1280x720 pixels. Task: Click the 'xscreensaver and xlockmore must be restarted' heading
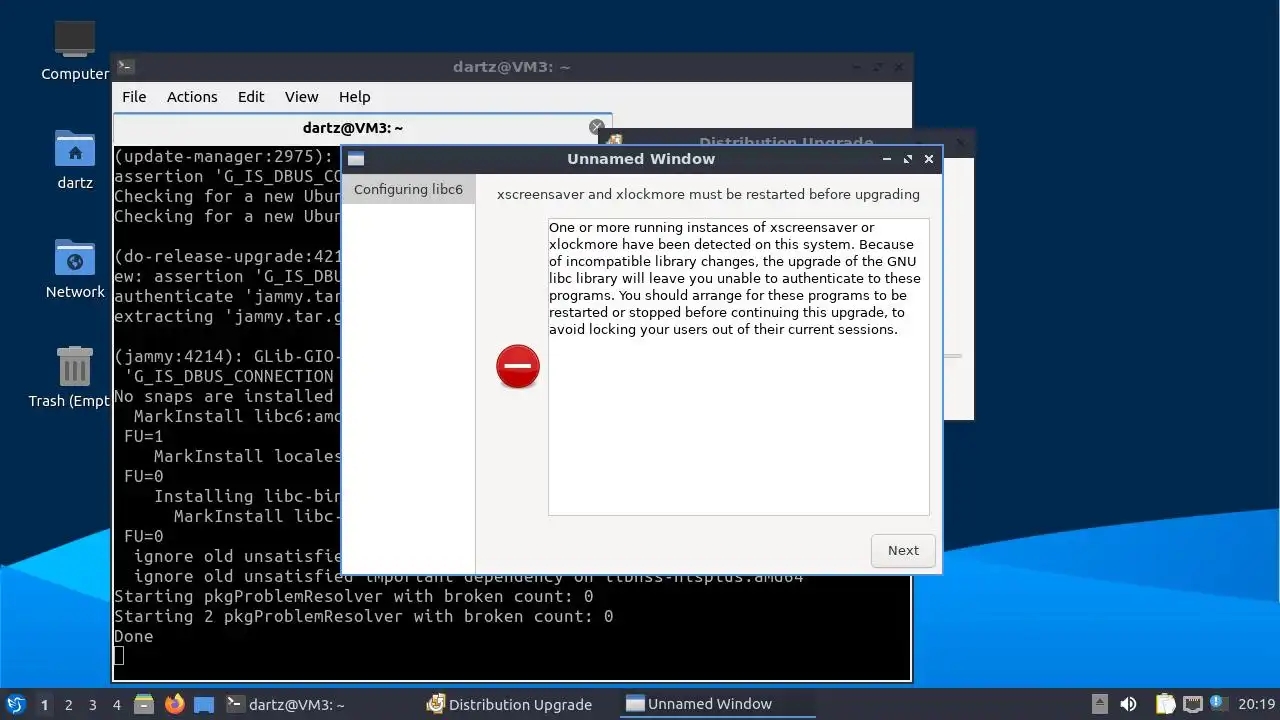pyautogui.click(x=708, y=194)
